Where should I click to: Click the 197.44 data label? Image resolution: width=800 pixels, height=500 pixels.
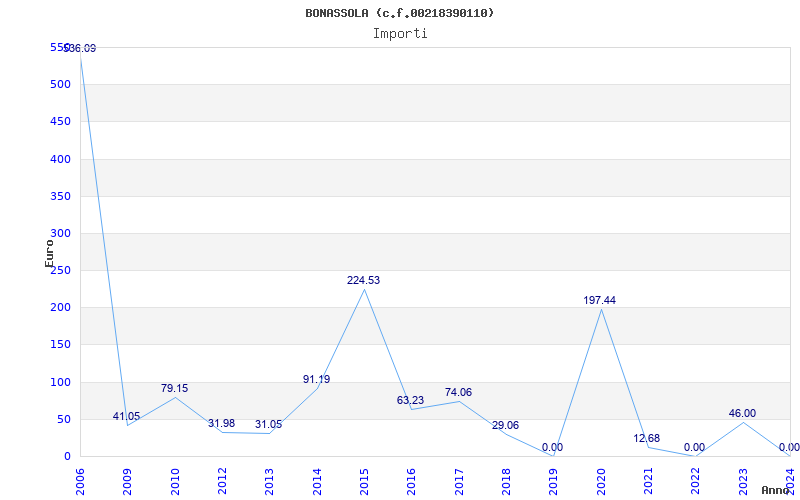599,301
